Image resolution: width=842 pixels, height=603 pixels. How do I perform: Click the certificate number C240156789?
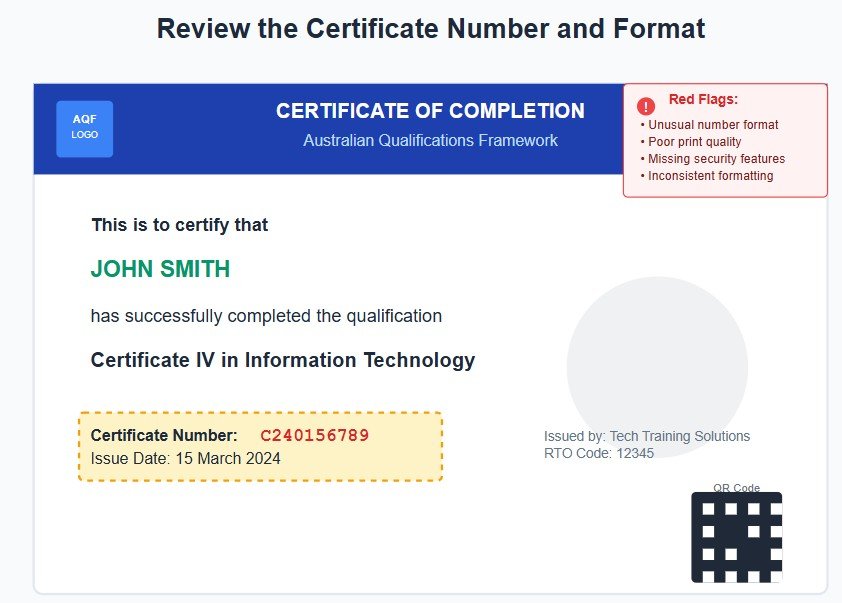tap(315, 435)
